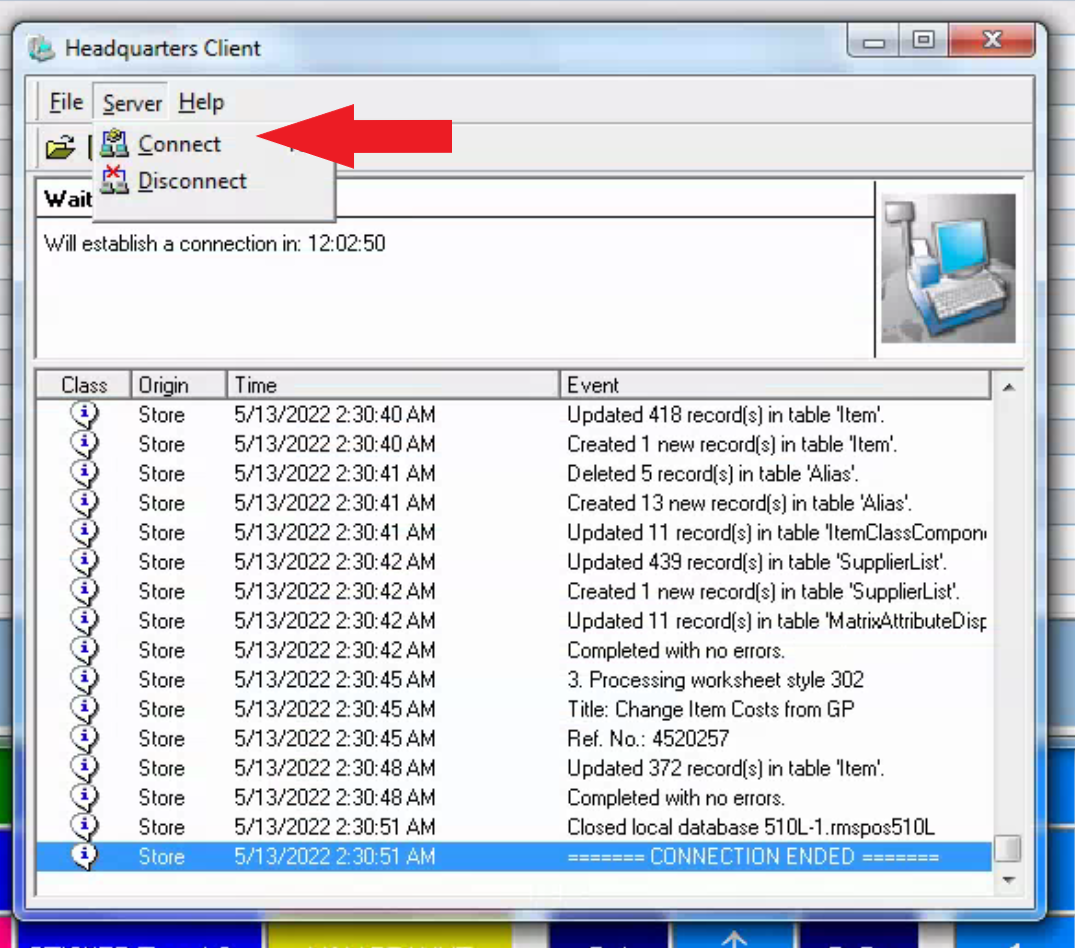Select 'Deleted 5 record(s) in table Alias' row

[514, 474]
